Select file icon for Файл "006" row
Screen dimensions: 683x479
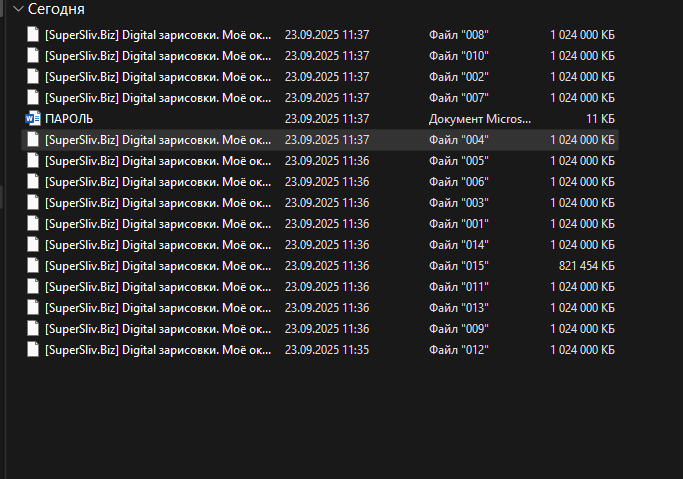click(x=33, y=182)
